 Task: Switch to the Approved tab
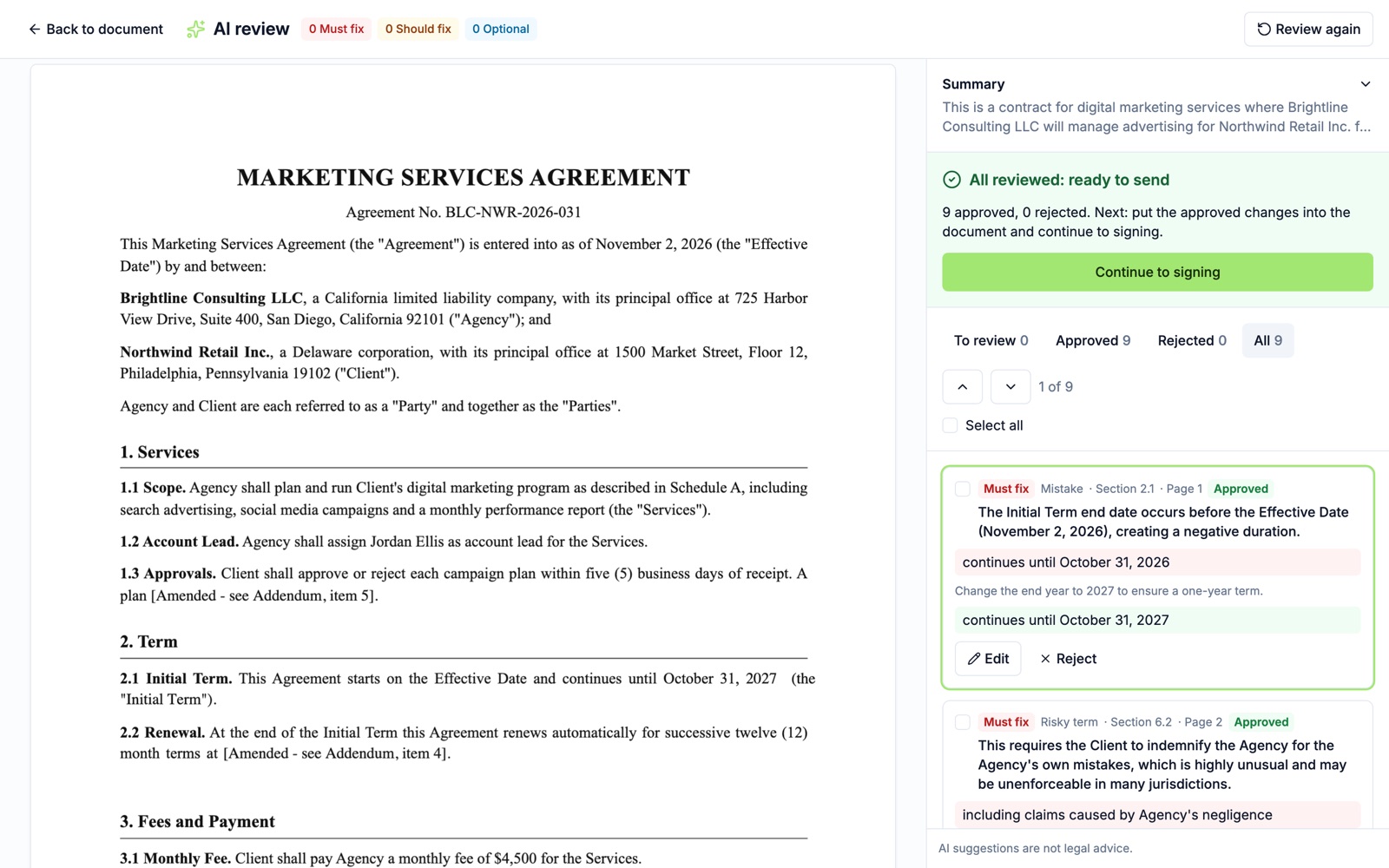coord(1093,340)
